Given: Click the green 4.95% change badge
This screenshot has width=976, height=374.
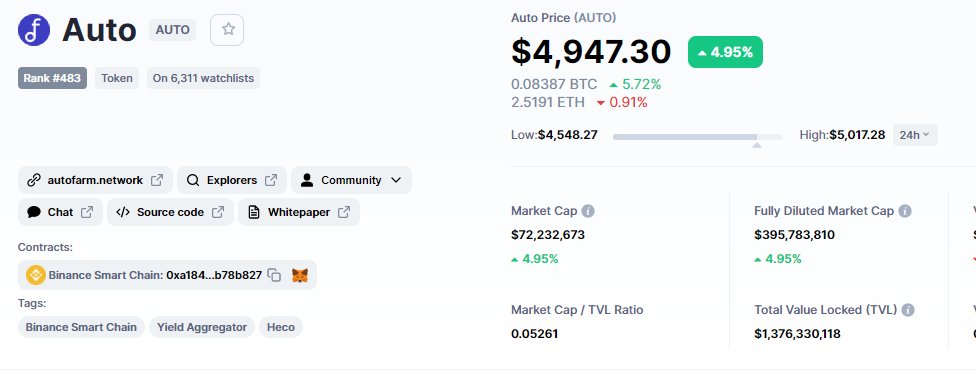Looking at the screenshot, I should coord(725,52).
